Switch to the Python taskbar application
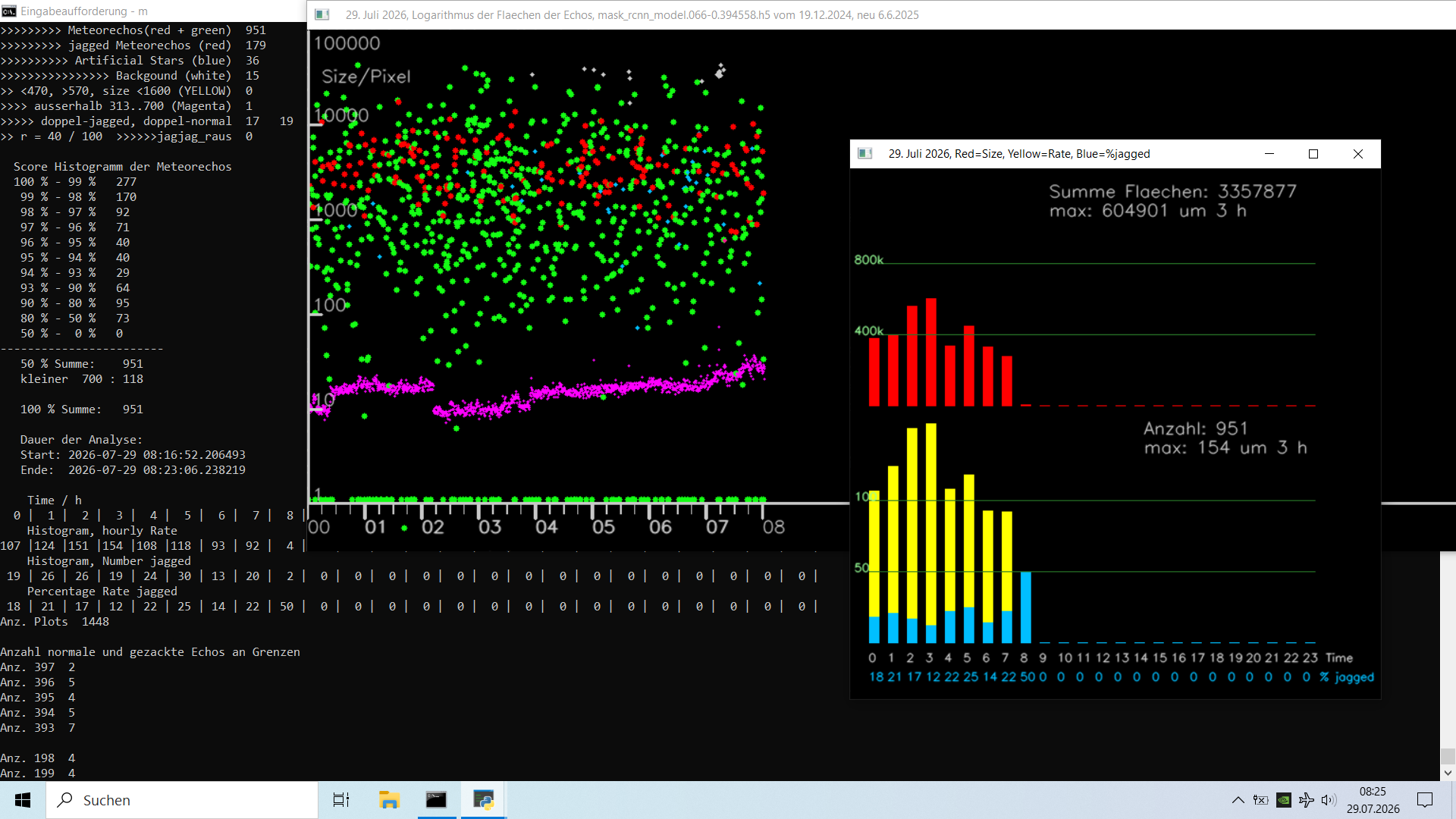This screenshot has width=1456, height=819. click(483, 800)
